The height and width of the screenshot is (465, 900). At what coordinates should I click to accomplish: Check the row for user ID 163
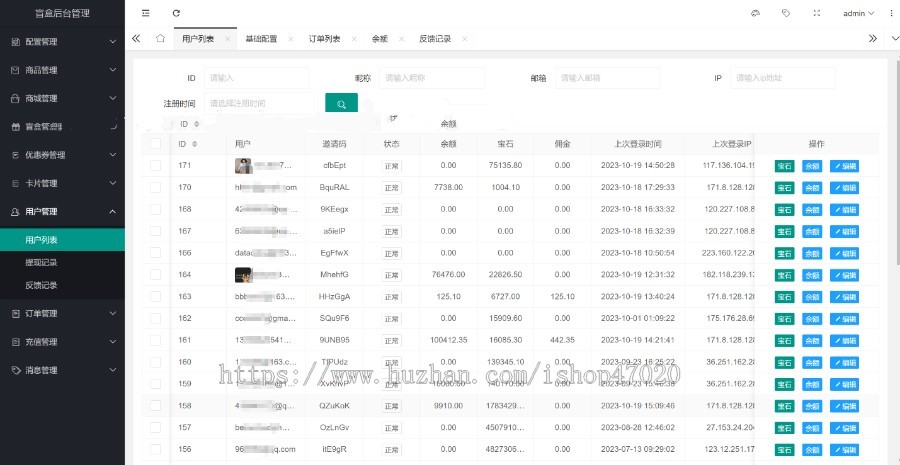[156, 296]
